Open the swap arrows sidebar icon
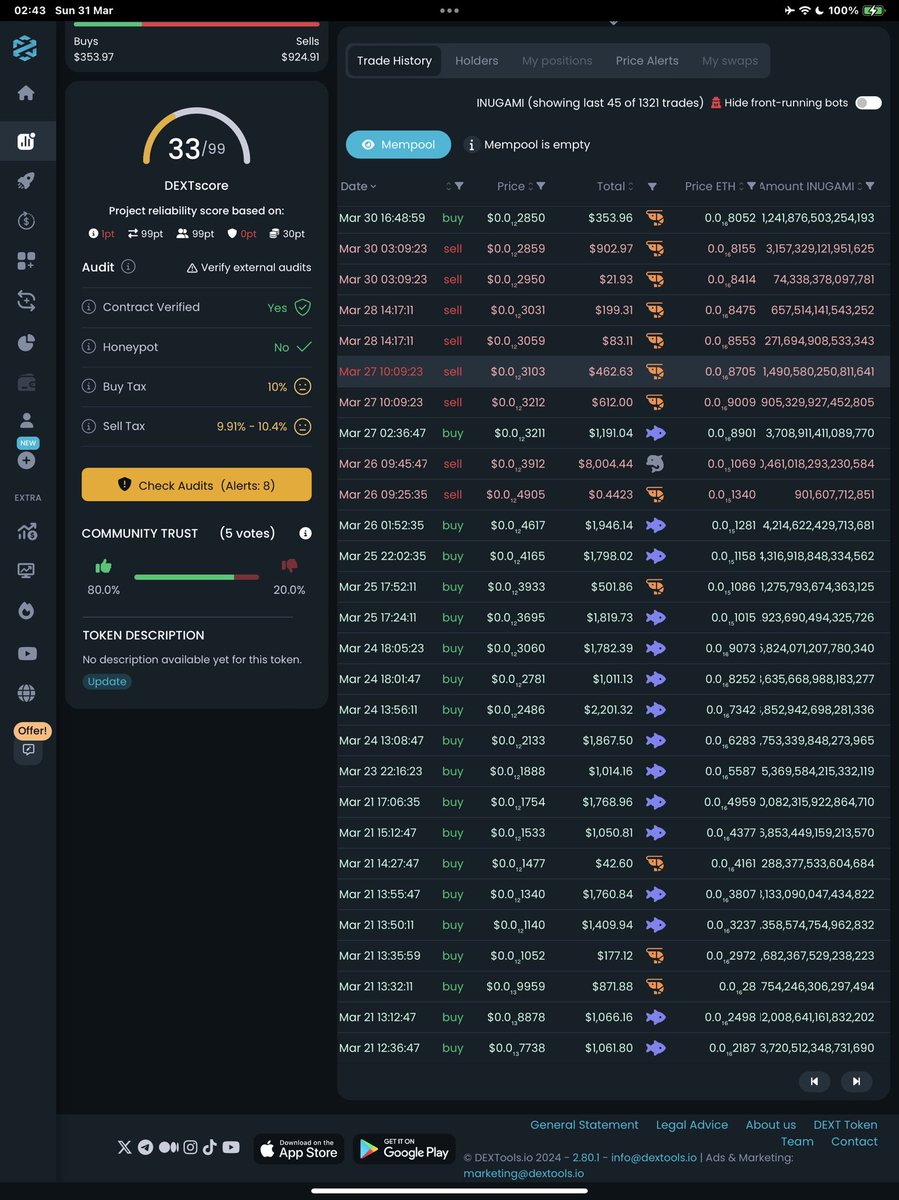This screenshot has width=899, height=1200. coord(26,300)
